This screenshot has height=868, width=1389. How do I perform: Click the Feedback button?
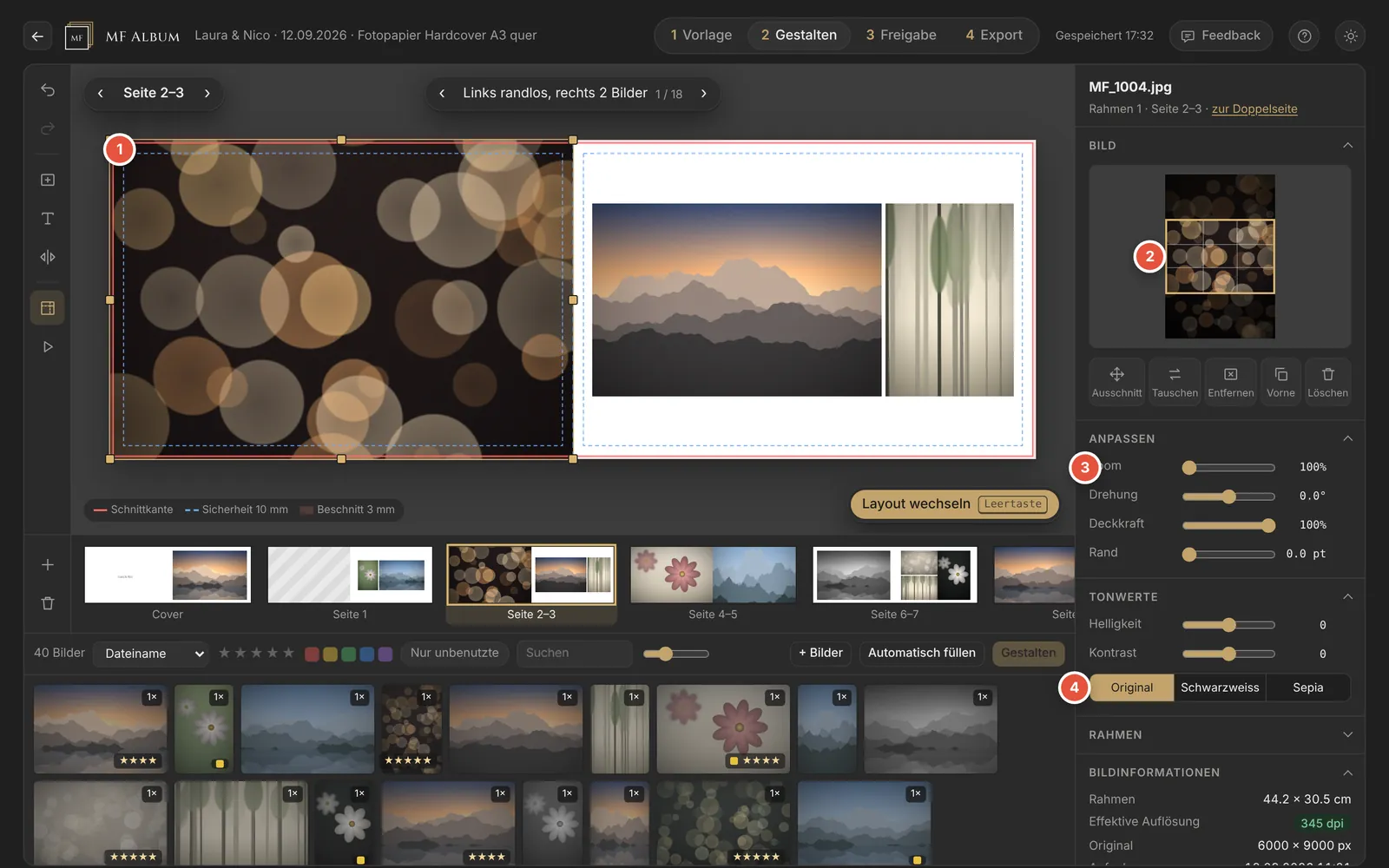[1221, 36]
